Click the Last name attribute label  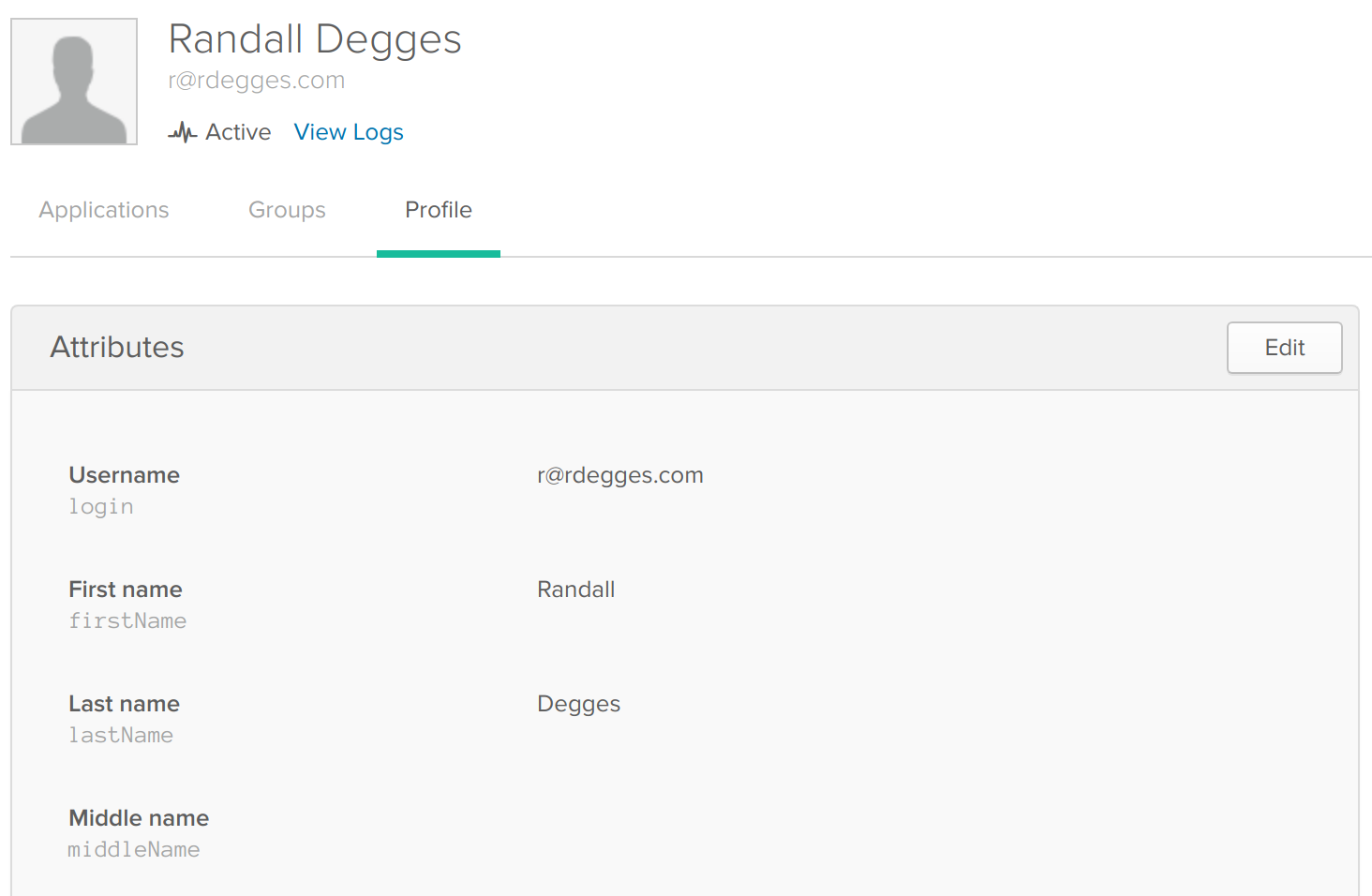tap(125, 704)
